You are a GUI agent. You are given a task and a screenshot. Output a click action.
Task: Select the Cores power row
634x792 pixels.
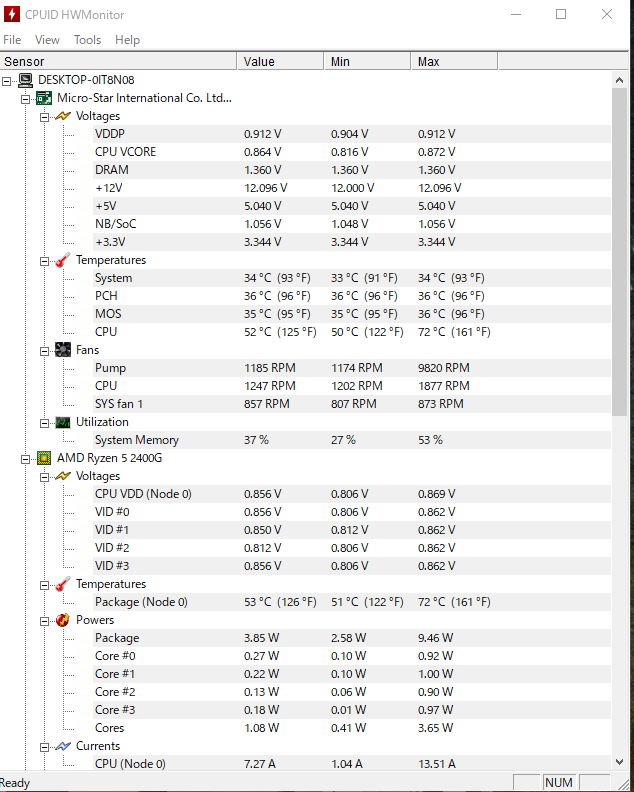352,728
